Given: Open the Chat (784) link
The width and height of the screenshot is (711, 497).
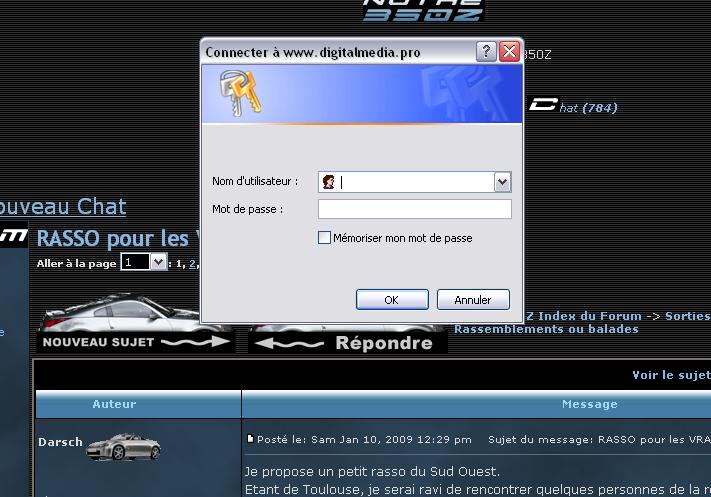Looking at the screenshot, I should [574, 107].
